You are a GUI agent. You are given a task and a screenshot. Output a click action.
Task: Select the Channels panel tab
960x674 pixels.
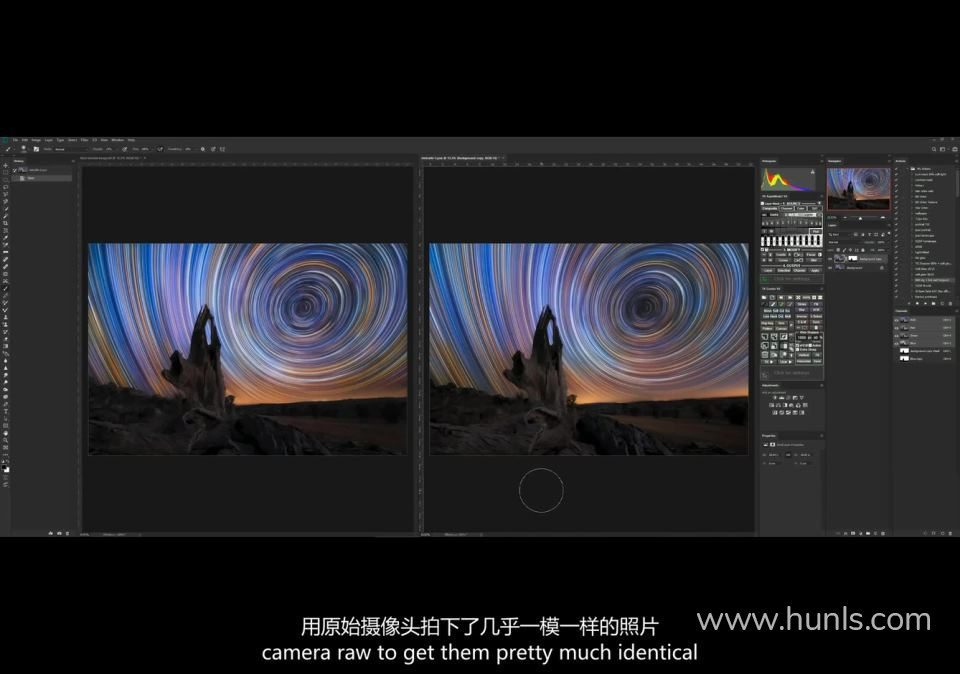pyautogui.click(x=901, y=311)
